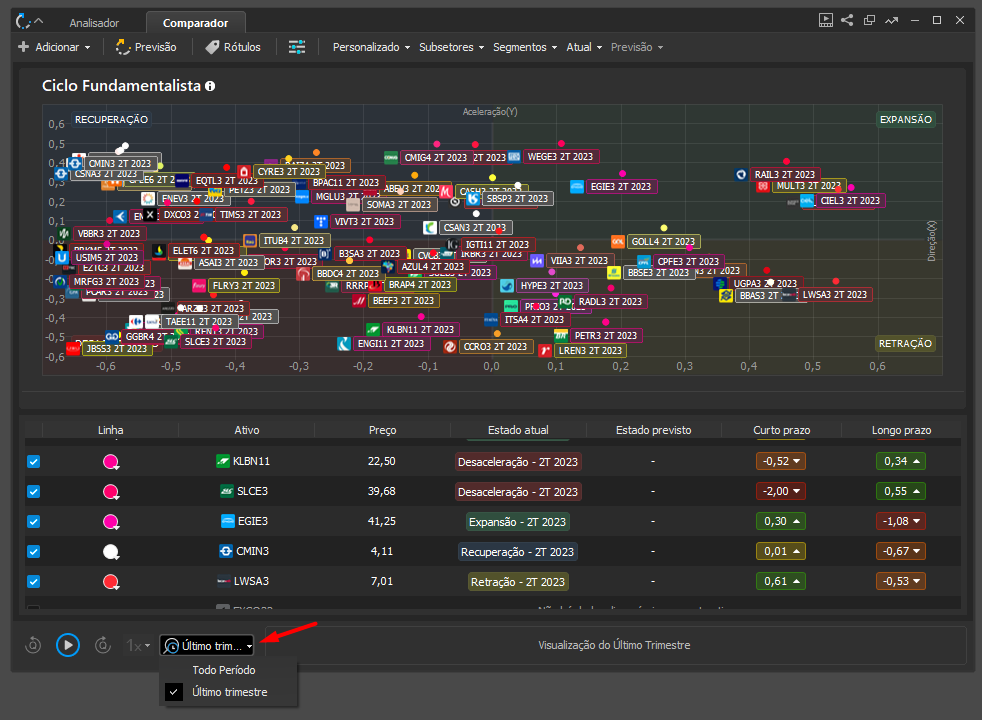
Task: Expand the Atual dropdown
Action: (584, 47)
